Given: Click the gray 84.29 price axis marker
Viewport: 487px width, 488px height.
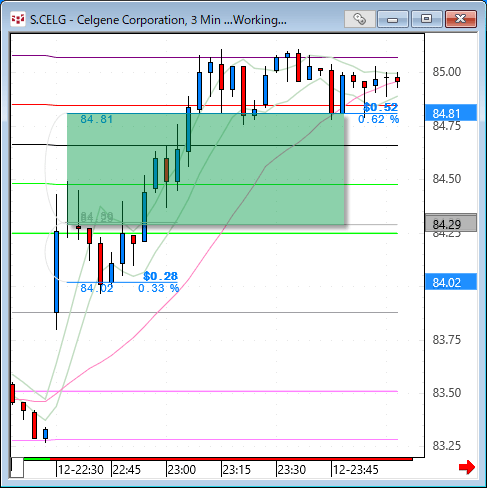Looking at the screenshot, I should coord(451,224).
